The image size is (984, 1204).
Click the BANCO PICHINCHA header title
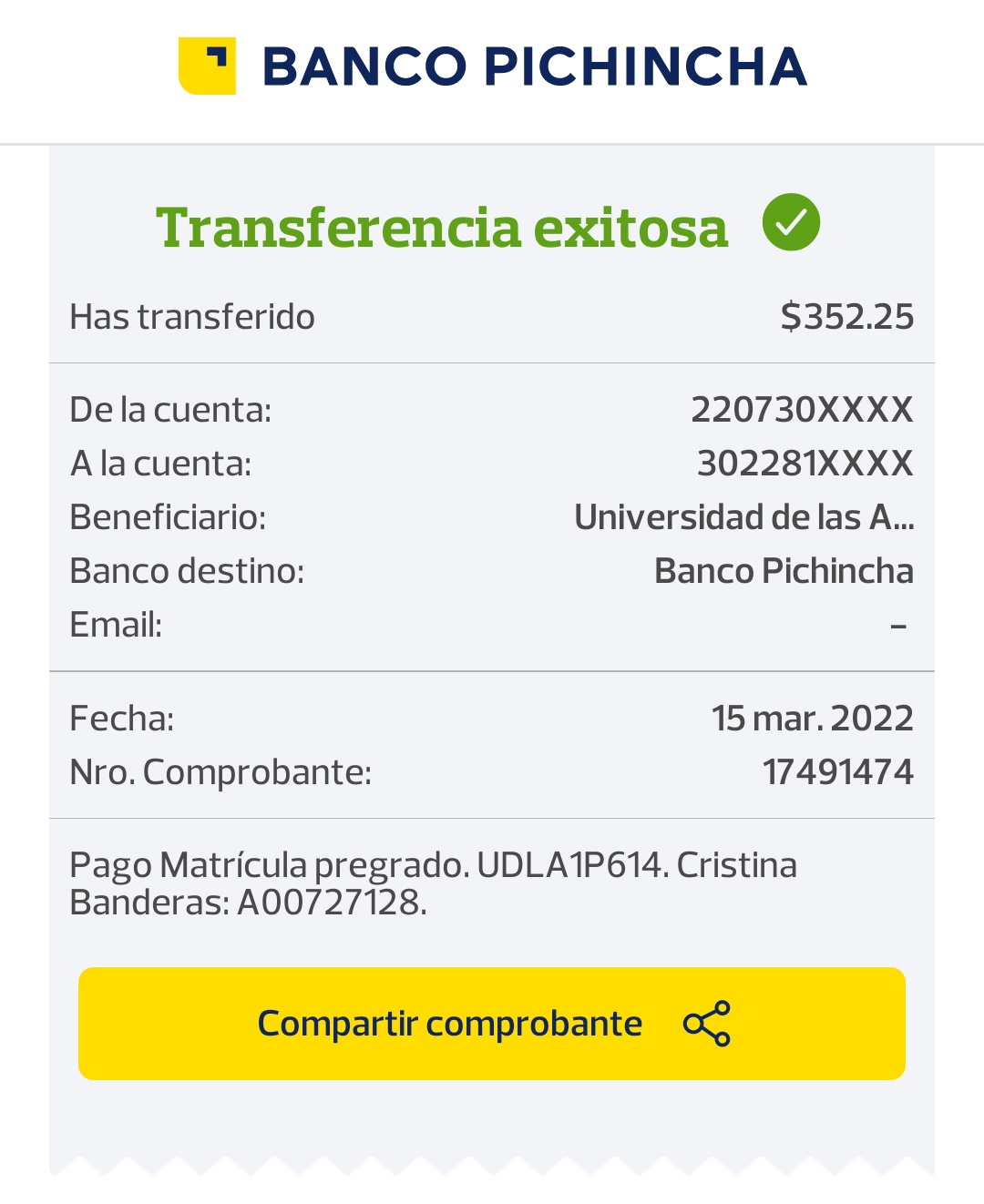535,66
